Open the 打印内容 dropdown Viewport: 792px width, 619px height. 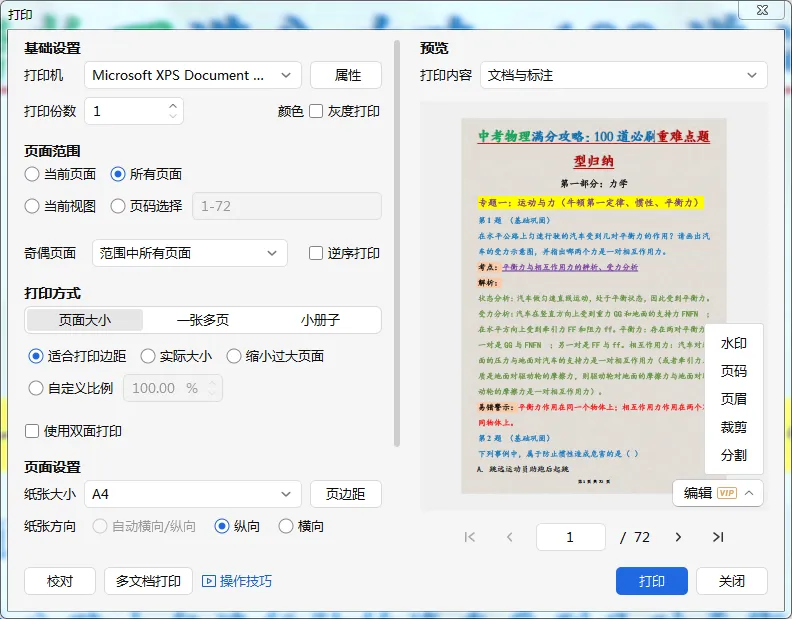[624, 75]
